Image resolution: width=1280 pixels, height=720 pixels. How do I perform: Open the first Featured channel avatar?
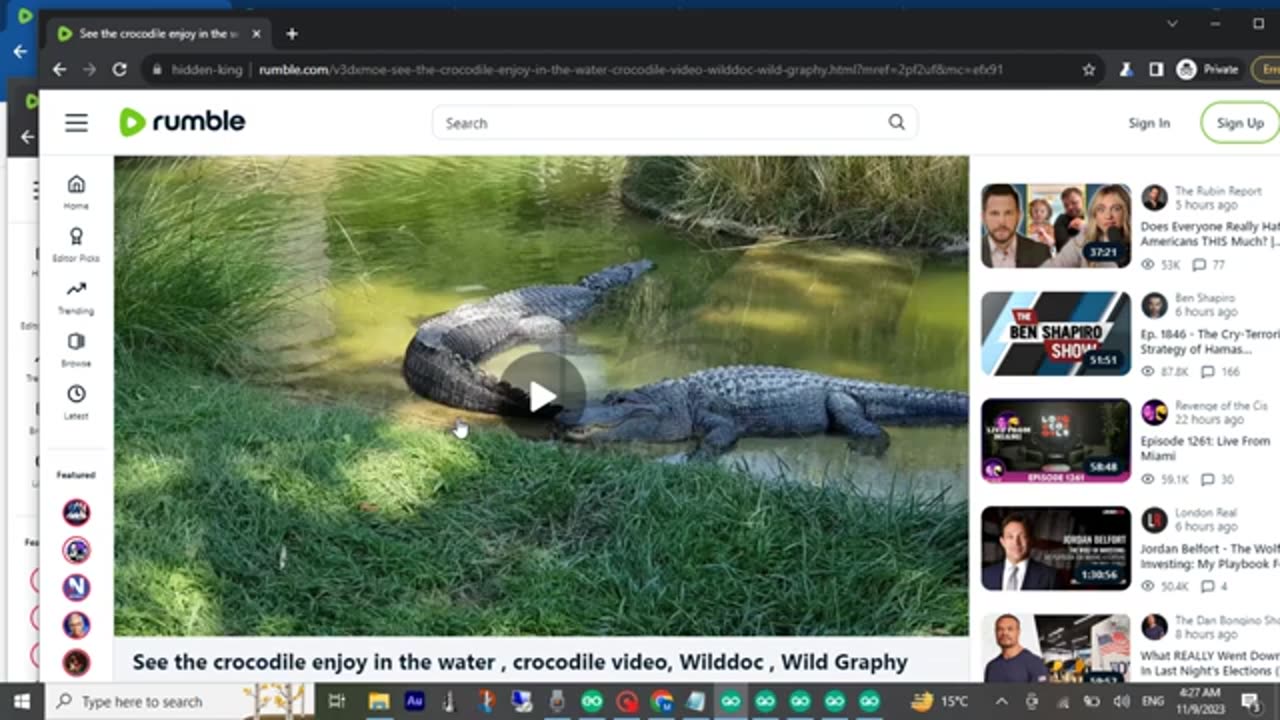point(77,513)
